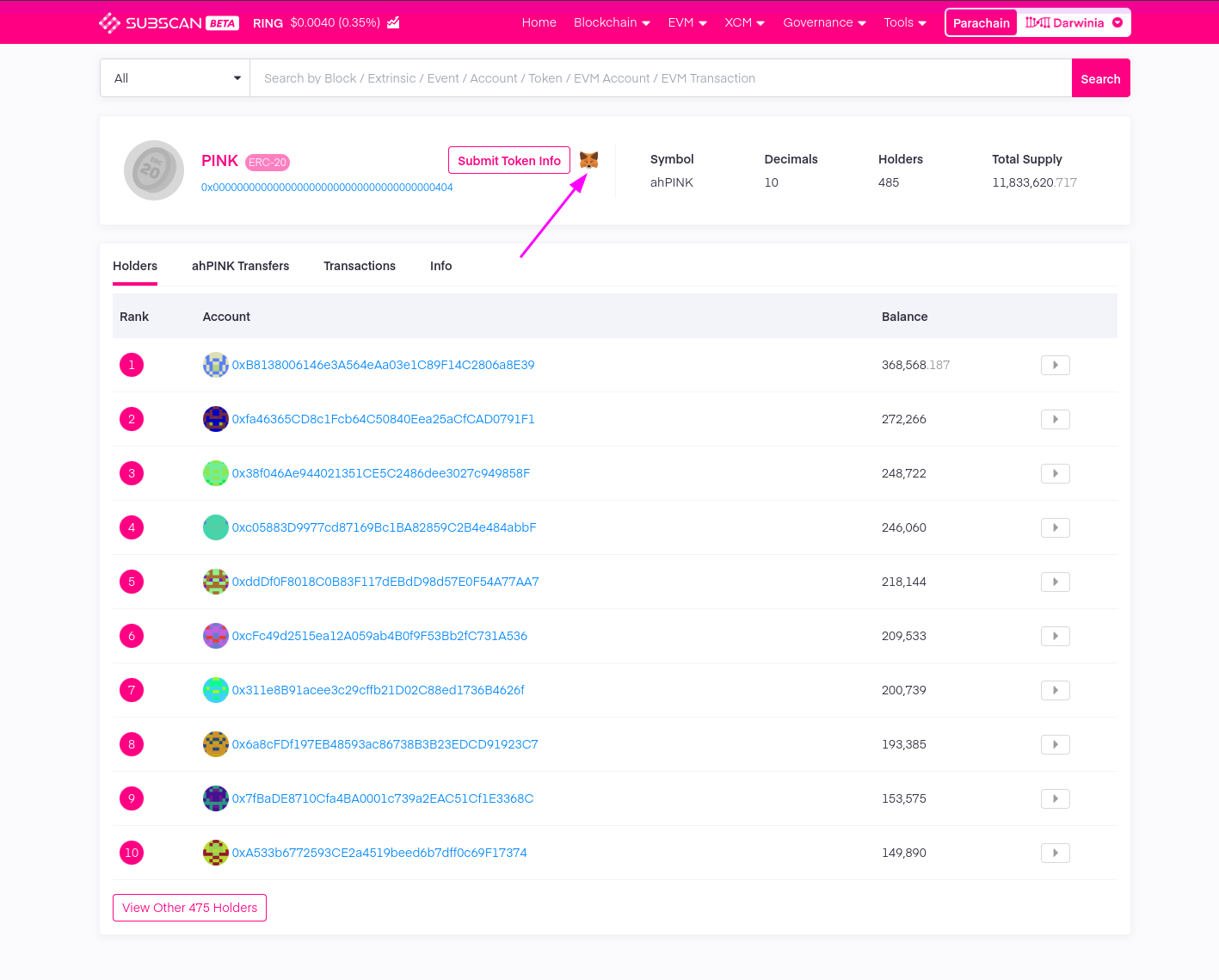
Task: Click the arrow button for rank 5 holder
Action: [x=1055, y=582]
